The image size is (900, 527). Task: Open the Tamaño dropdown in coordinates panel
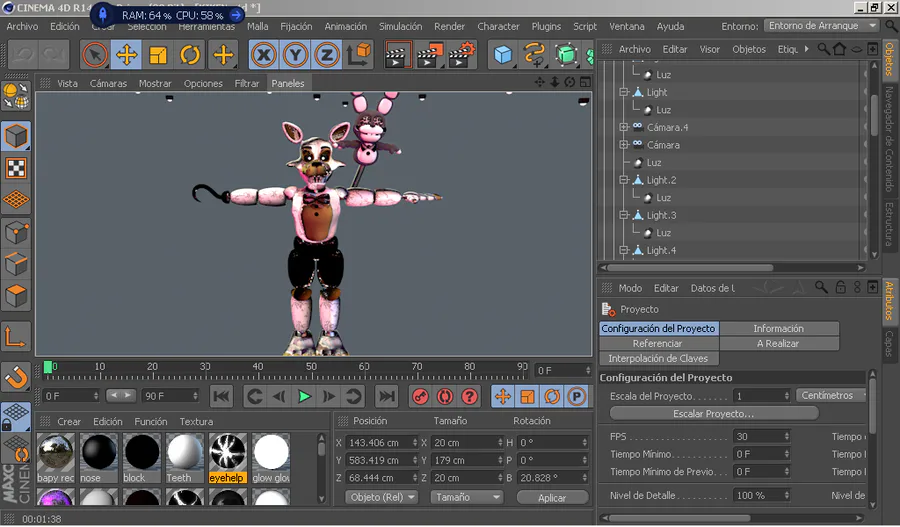click(466, 497)
